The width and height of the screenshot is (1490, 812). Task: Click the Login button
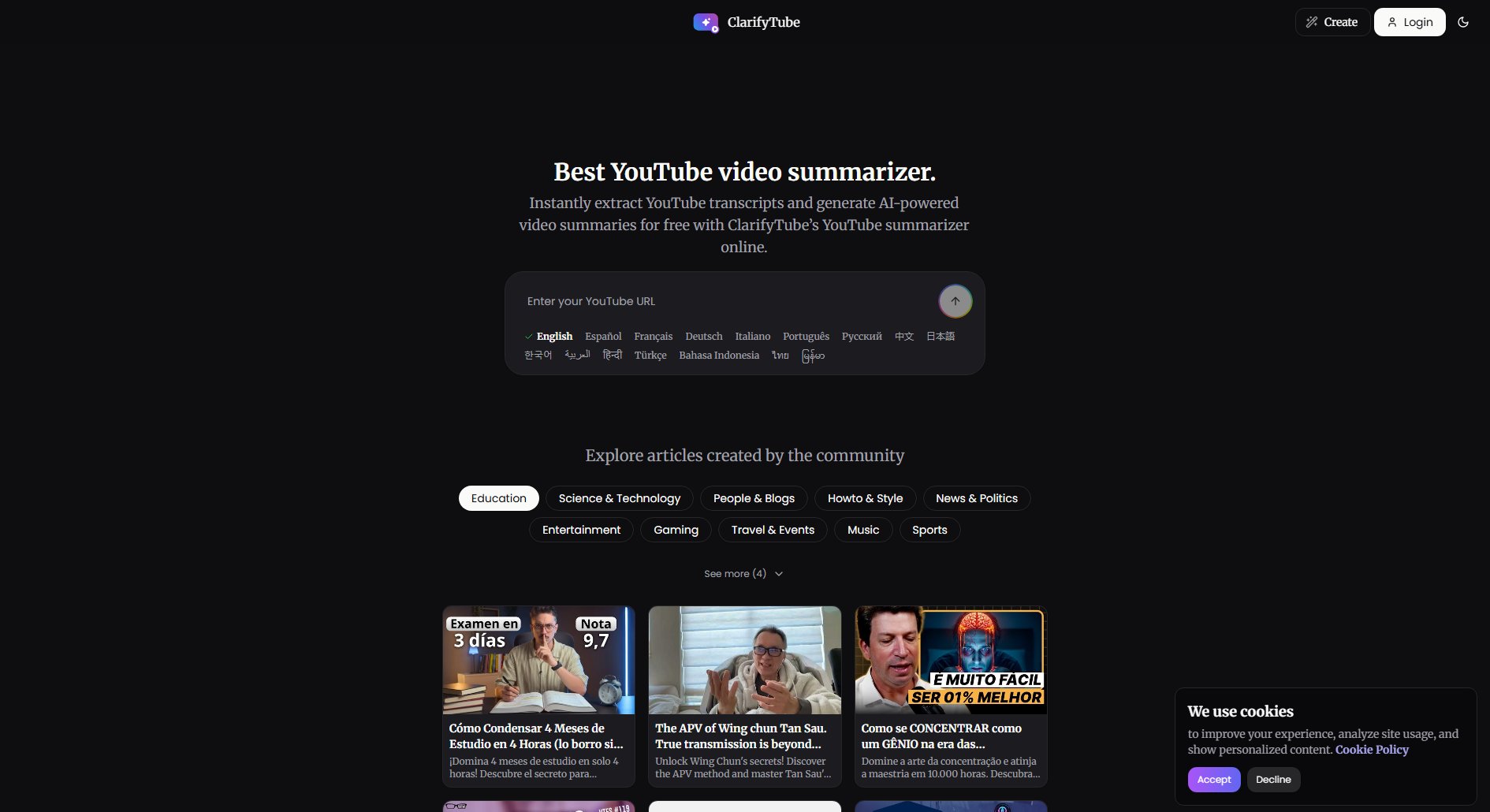(1409, 22)
